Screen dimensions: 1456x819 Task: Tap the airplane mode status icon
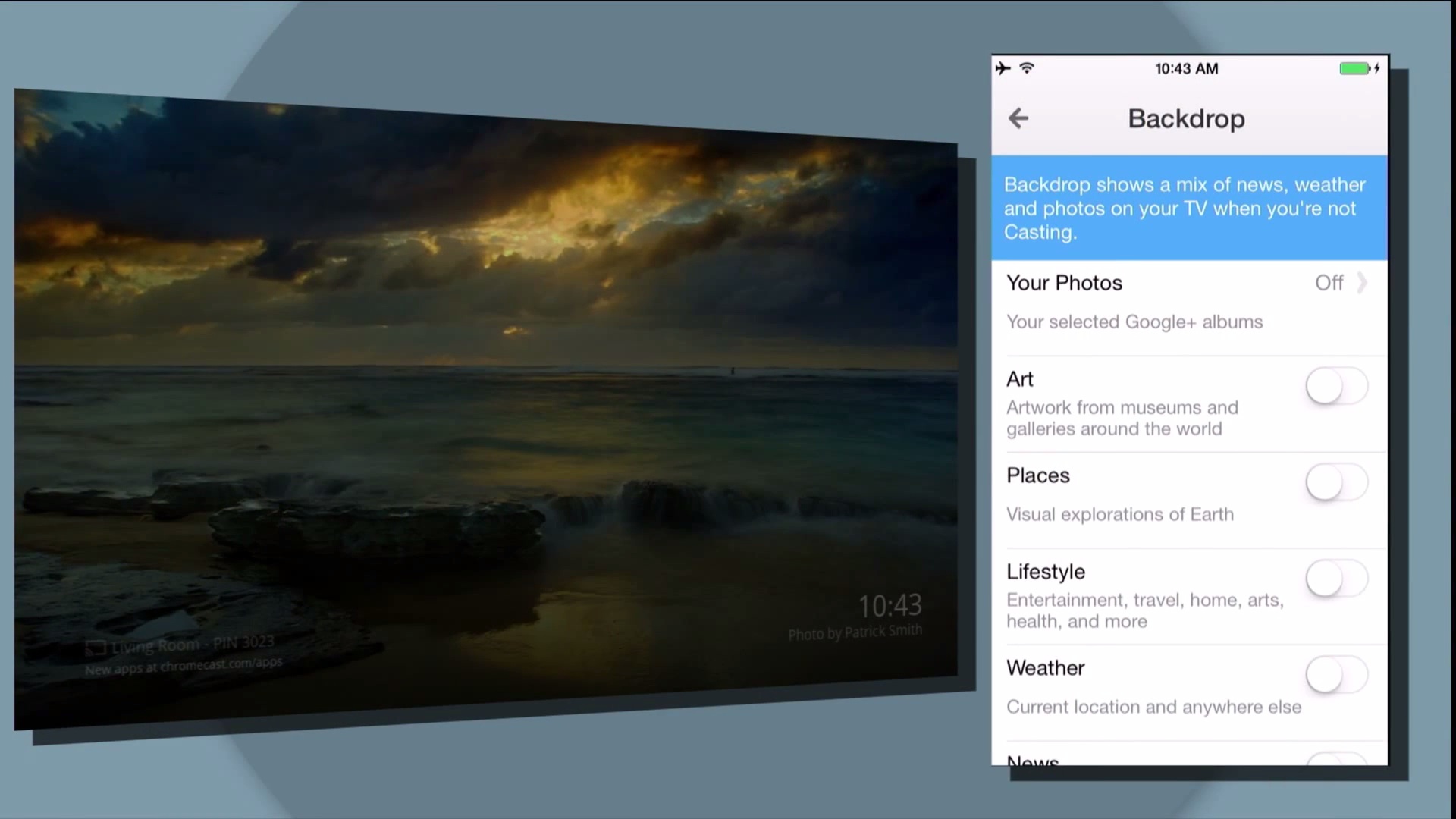pyautogui.click(x=1003, y=68)
